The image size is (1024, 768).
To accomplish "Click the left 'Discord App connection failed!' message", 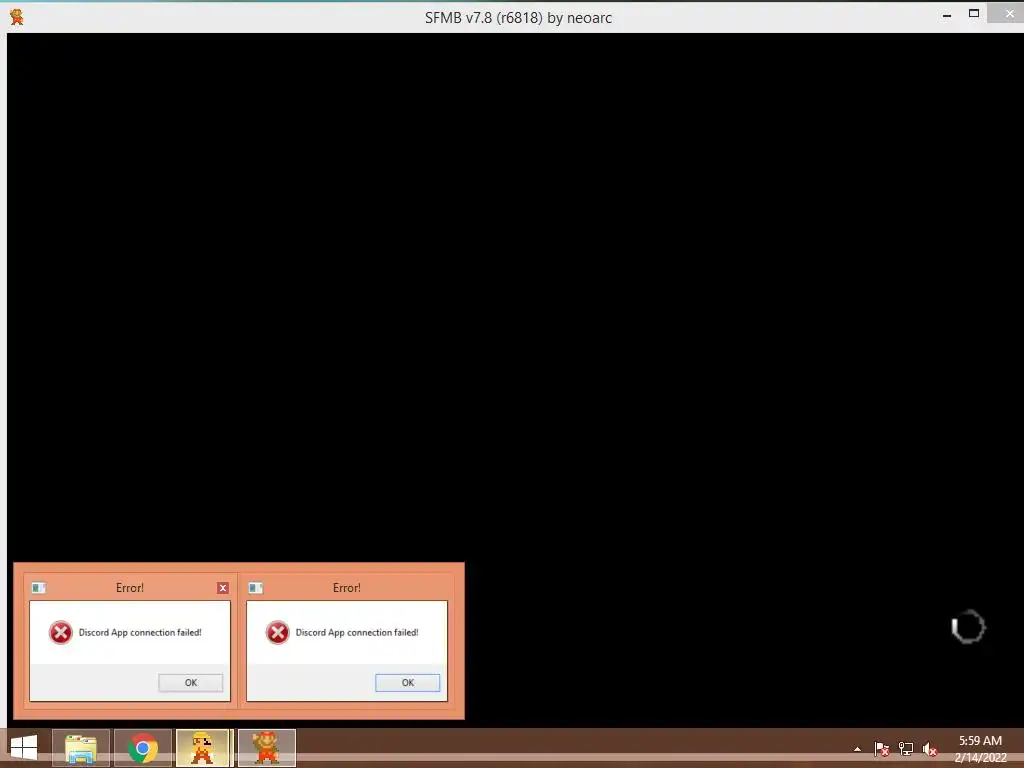I will coord(140,632).
